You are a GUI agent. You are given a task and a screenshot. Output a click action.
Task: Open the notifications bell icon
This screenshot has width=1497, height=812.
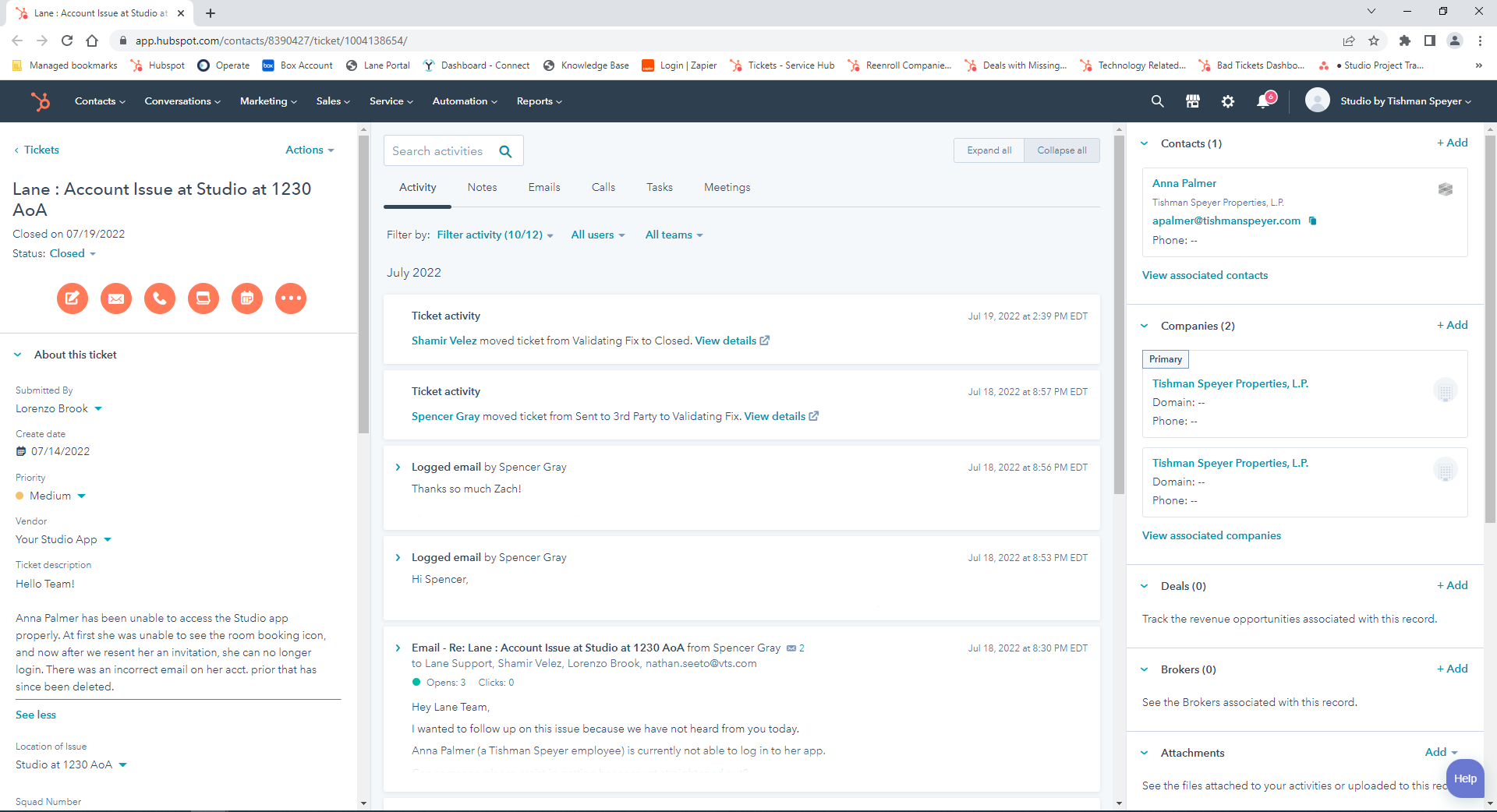pos(1264,101)
